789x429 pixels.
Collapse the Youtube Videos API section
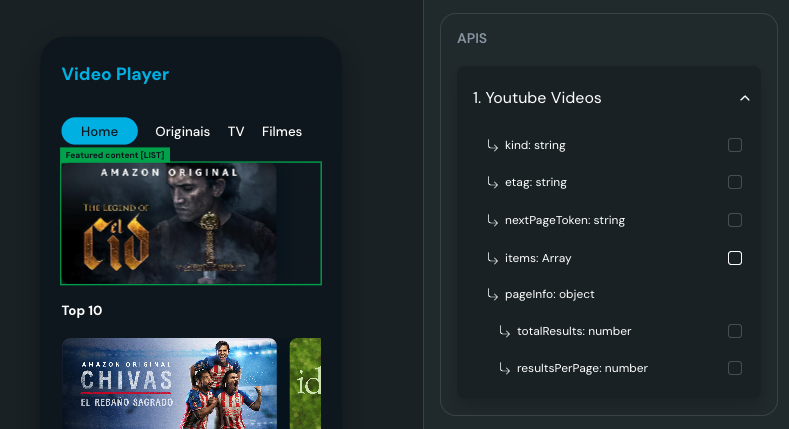coord(745,98)
